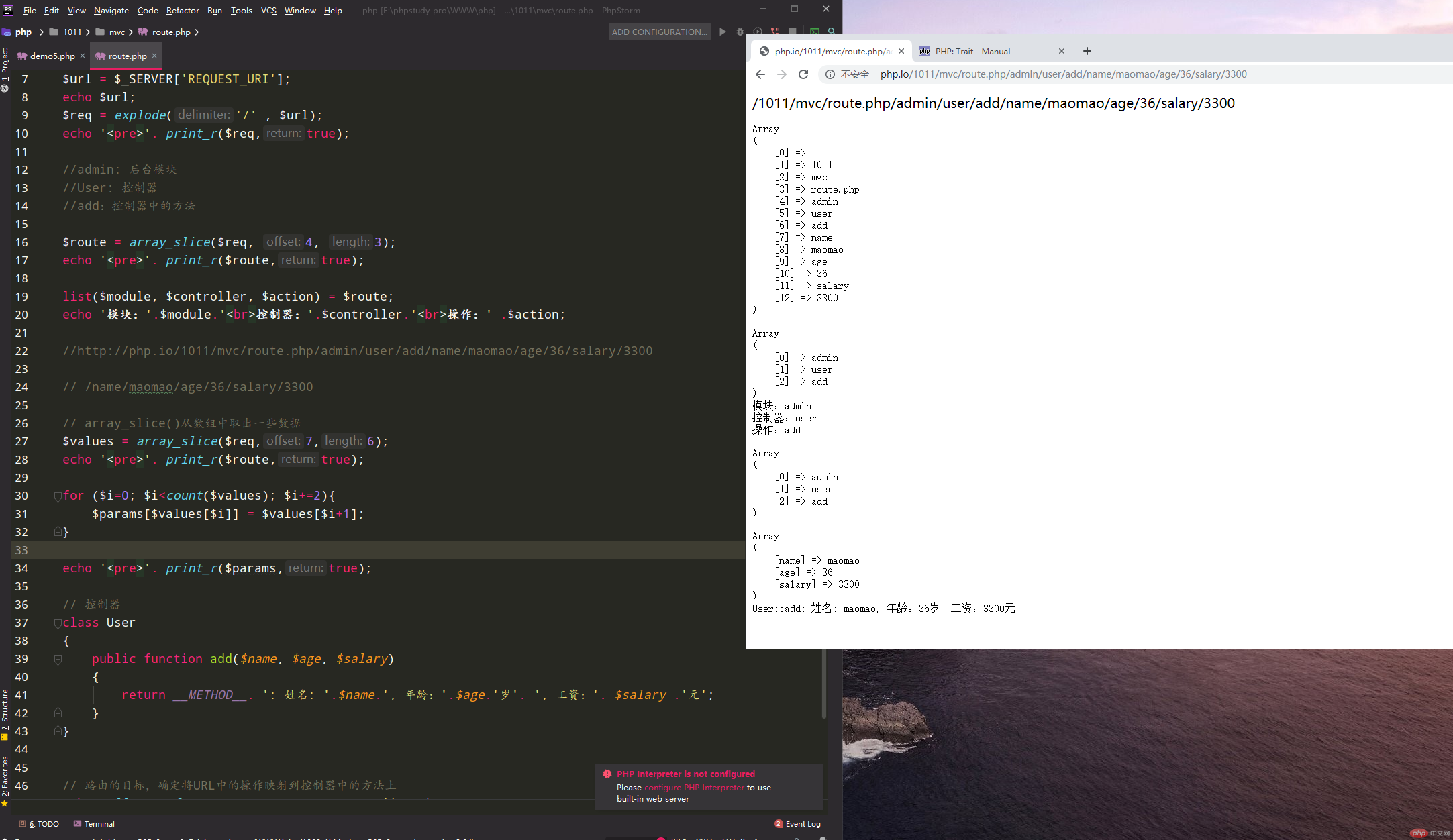Image resolution: width=1453 pixels, height=840 pixels.
Task: Run with coverage icon in PhpStorm toolbar
Action: point(758,32)
